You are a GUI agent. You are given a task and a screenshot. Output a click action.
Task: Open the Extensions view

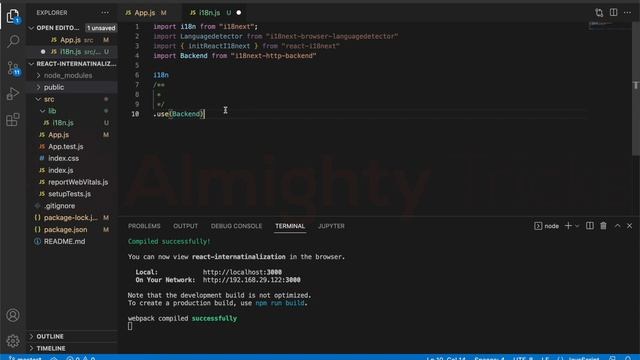pos(13,120)
